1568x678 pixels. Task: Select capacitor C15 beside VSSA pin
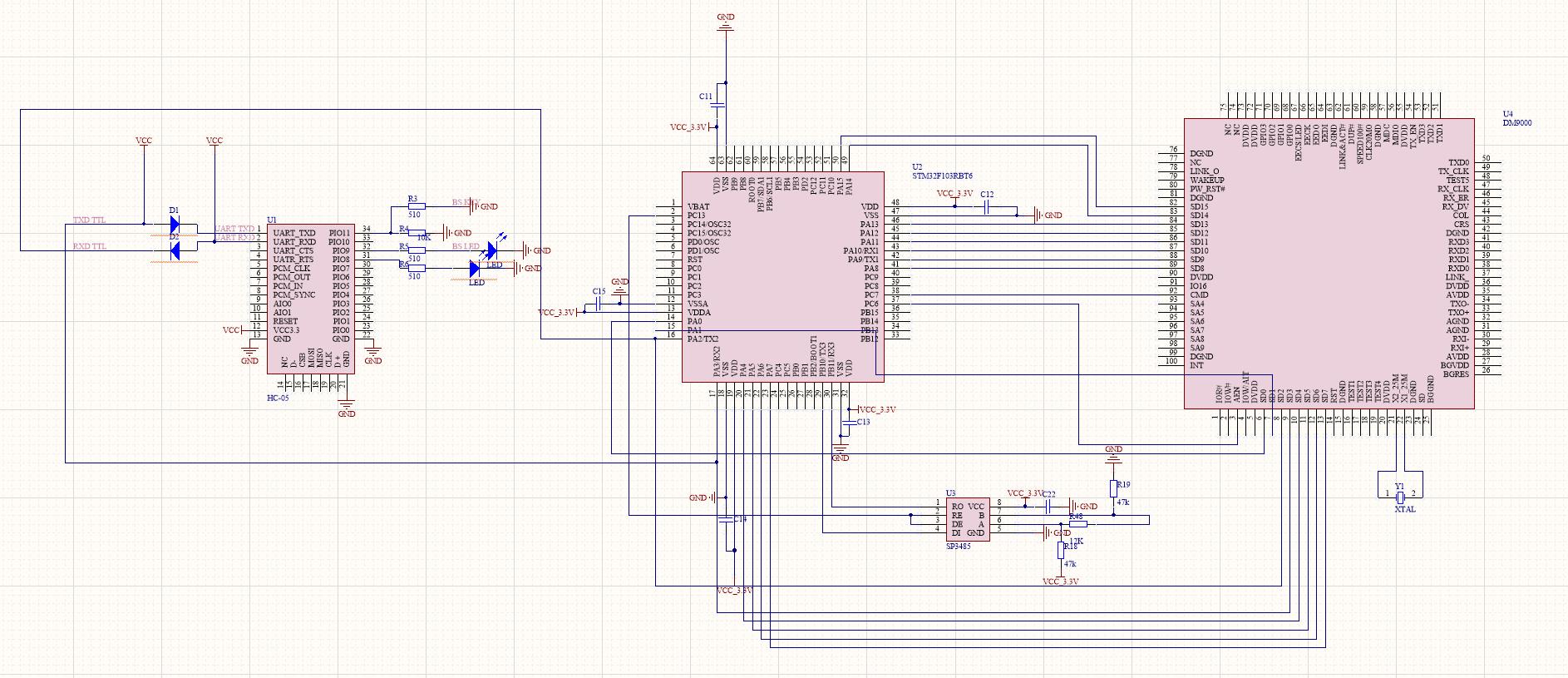[x=599, y=304]
